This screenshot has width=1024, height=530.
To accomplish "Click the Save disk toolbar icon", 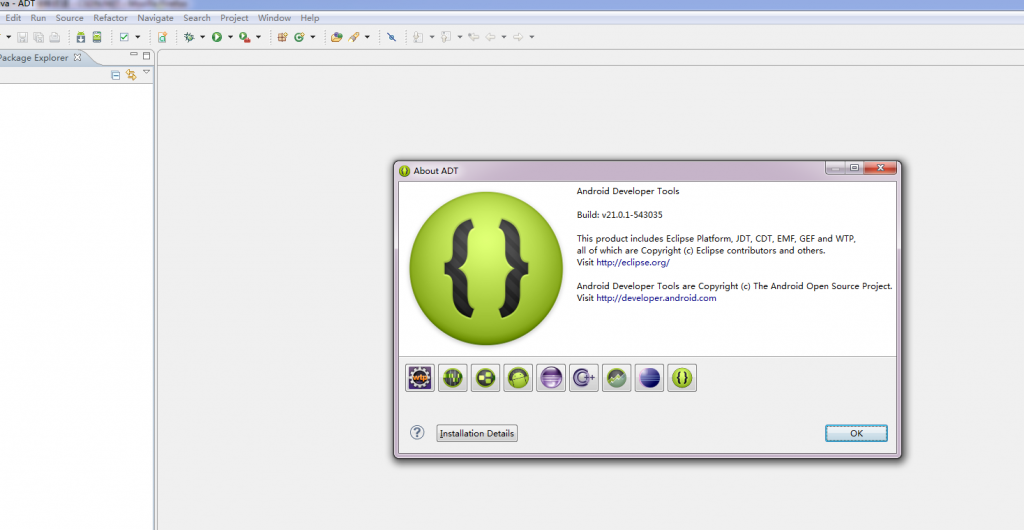I will point(22,37).
